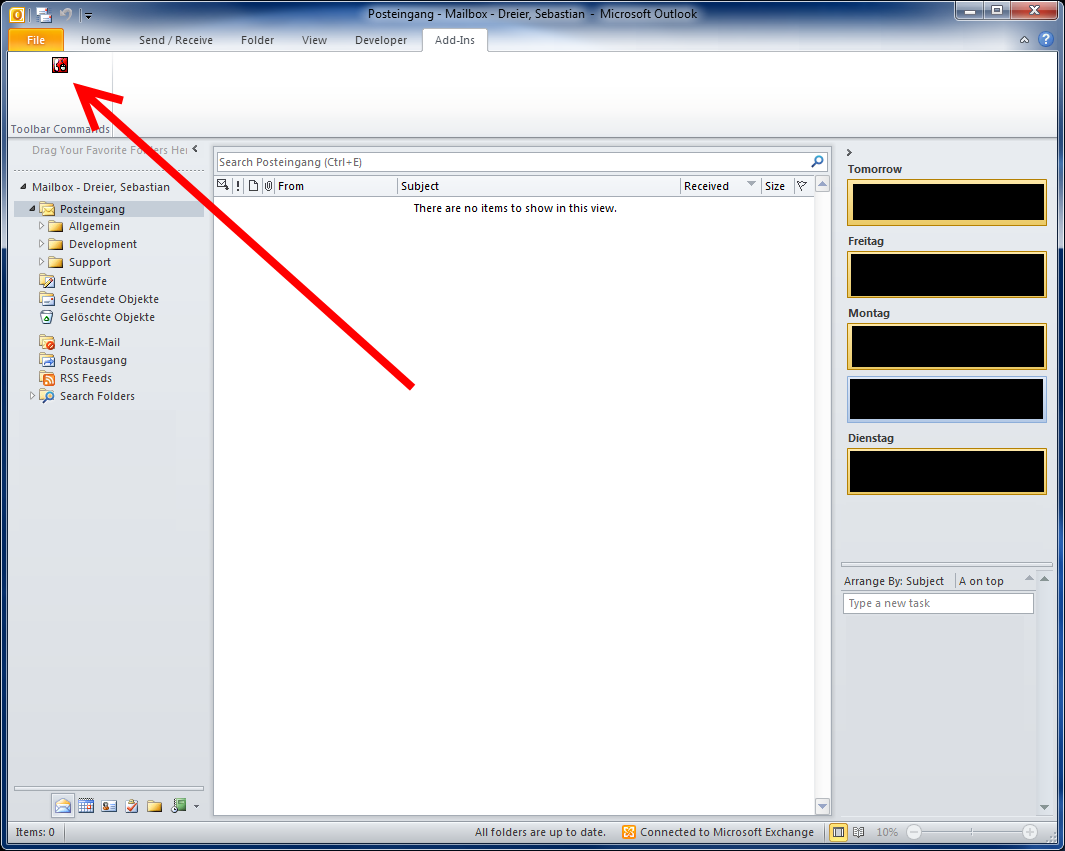The image size is (1065, 851).
Task: Click the Outlook Help question mark icon
Action: click(x=1045, y=40)
